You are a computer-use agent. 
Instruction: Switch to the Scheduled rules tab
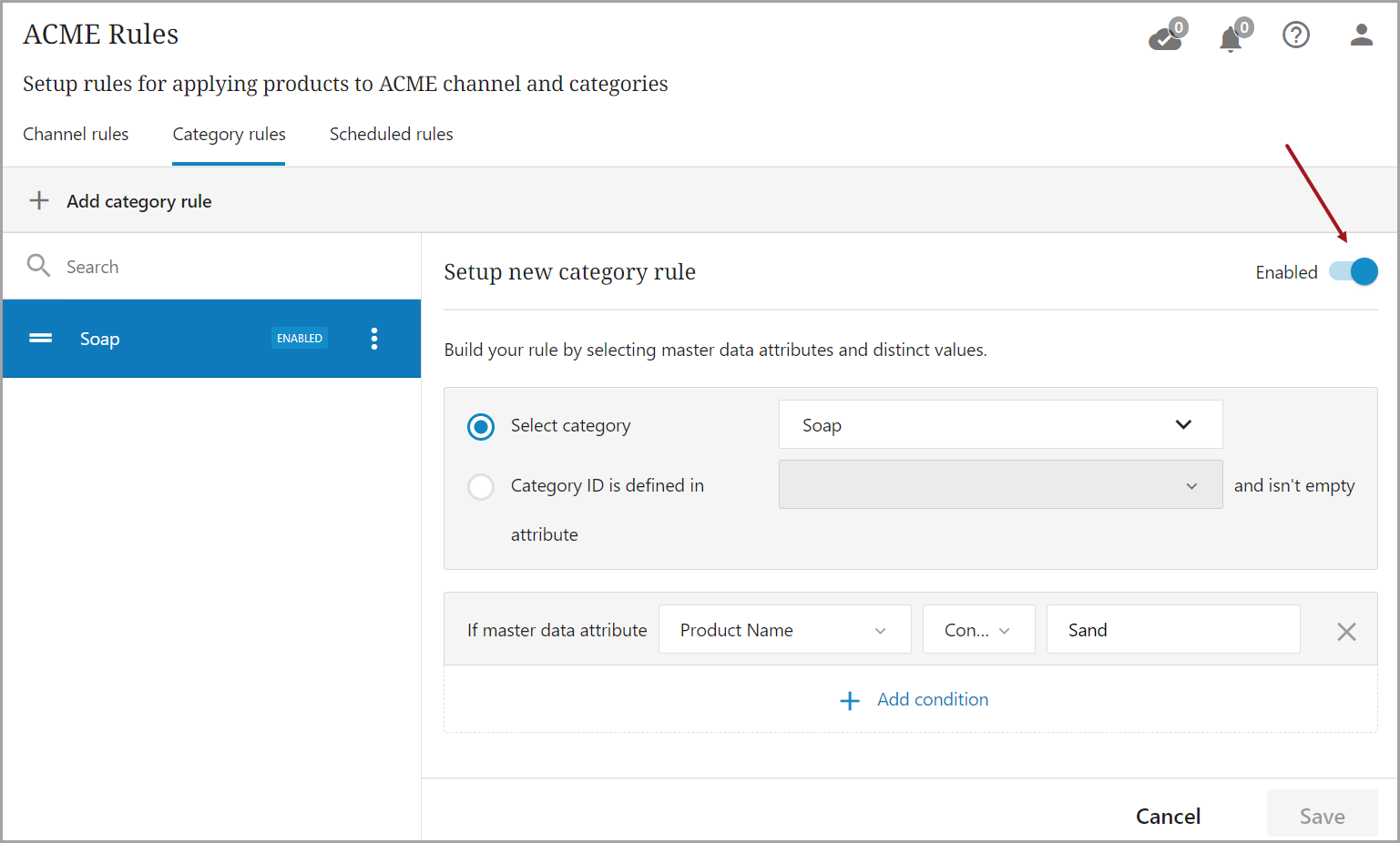(391, 134)
